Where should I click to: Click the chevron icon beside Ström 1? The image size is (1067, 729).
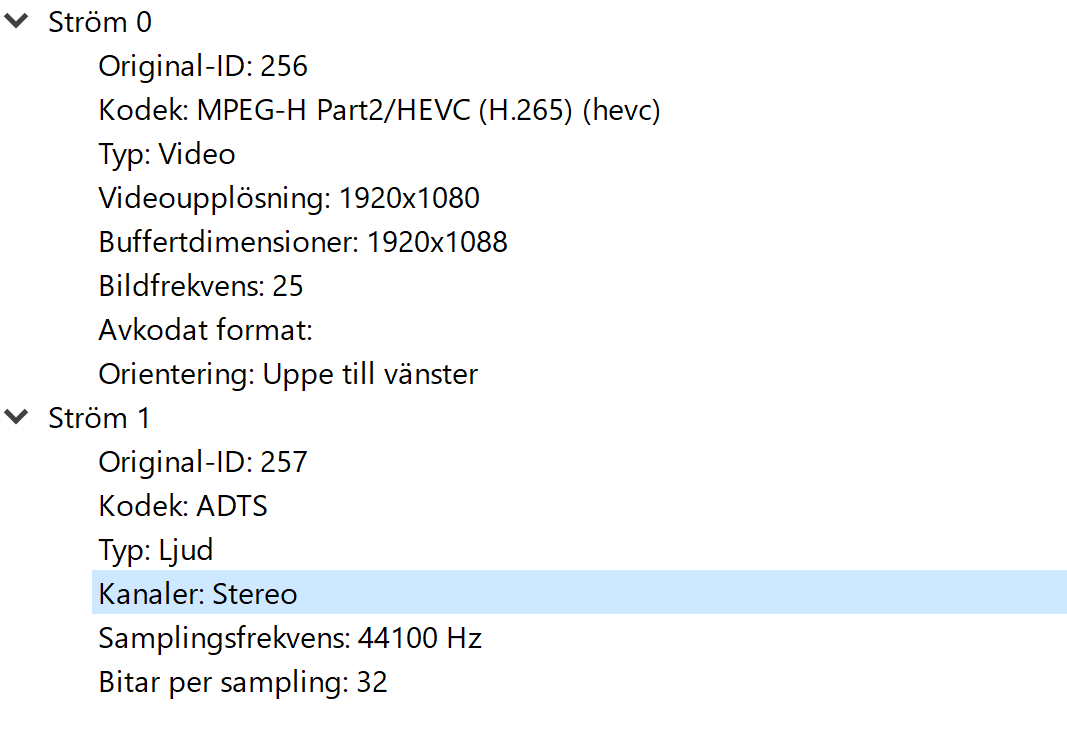pos(16,417)
